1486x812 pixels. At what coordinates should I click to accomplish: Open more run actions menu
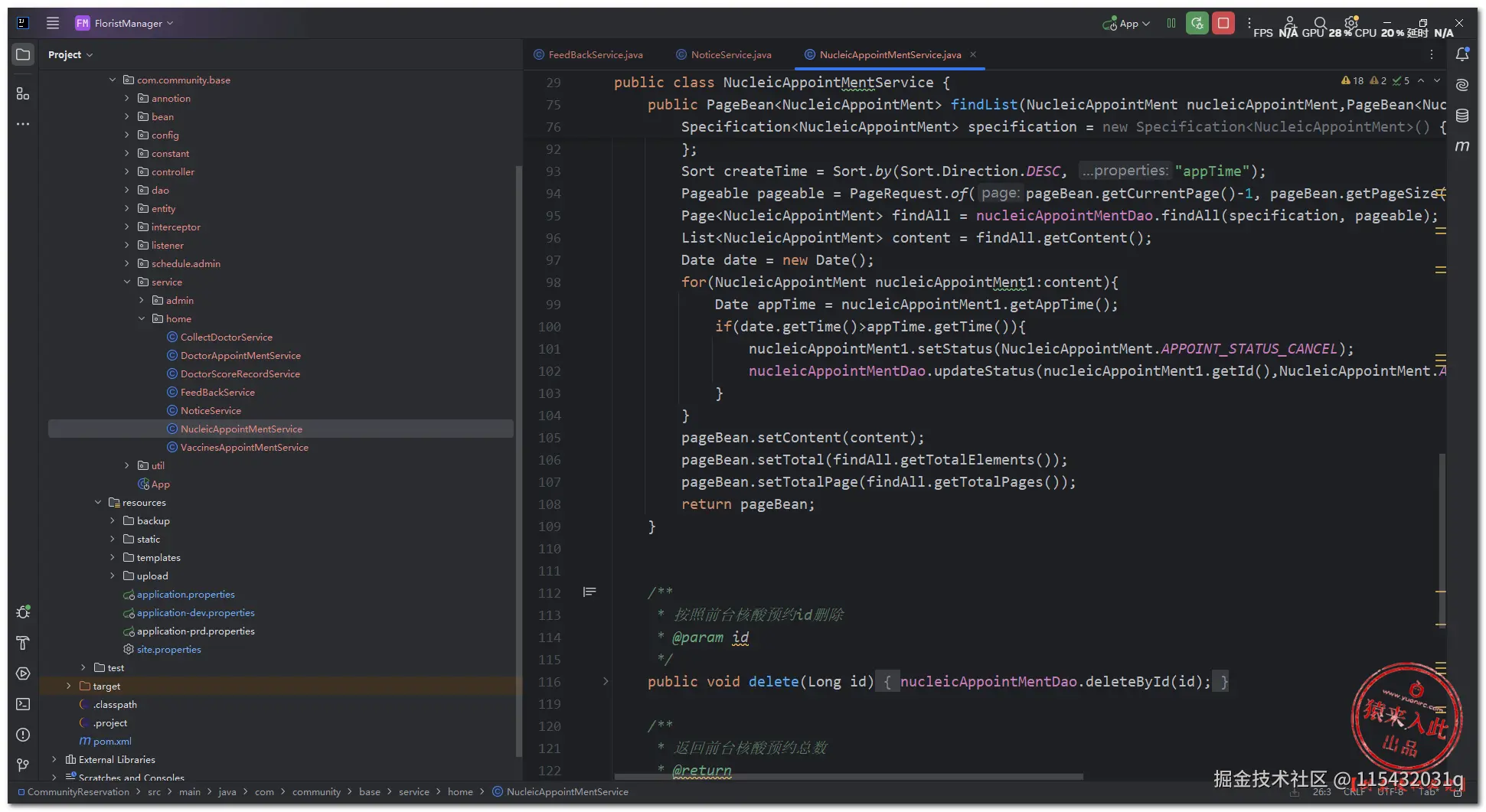1249,23
